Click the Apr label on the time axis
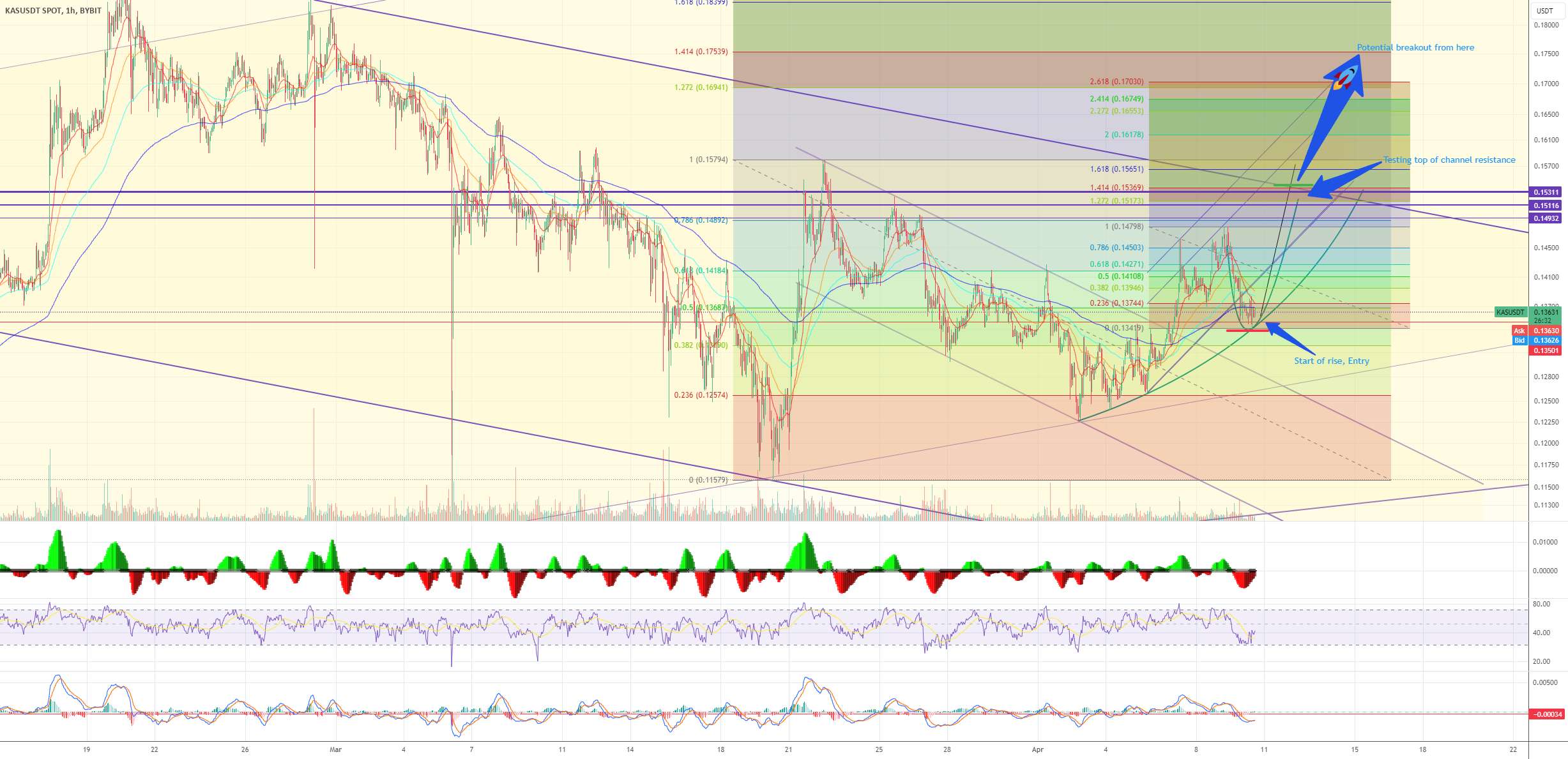This screenshot has height=759, width=1568. [x=1038, y=749]
